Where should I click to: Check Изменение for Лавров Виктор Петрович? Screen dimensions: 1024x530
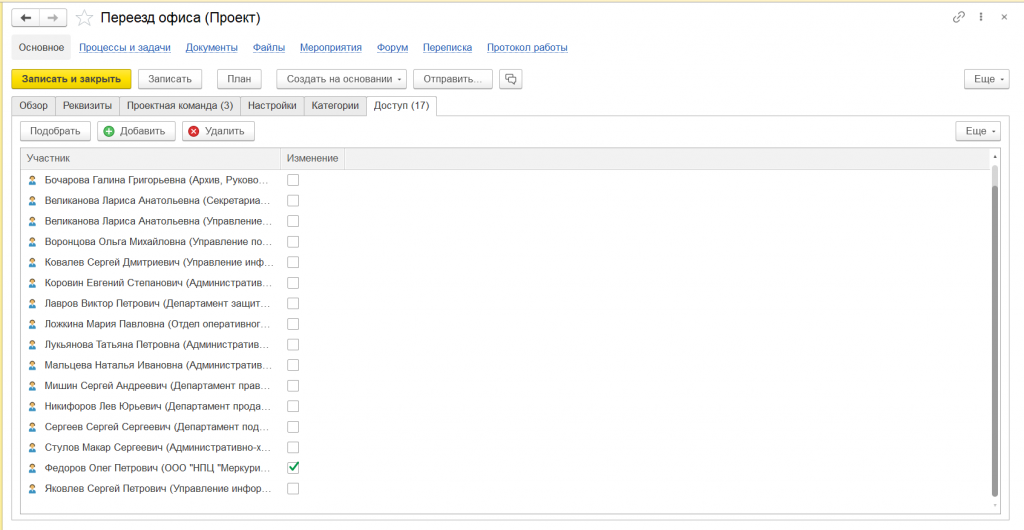point(293,304)
